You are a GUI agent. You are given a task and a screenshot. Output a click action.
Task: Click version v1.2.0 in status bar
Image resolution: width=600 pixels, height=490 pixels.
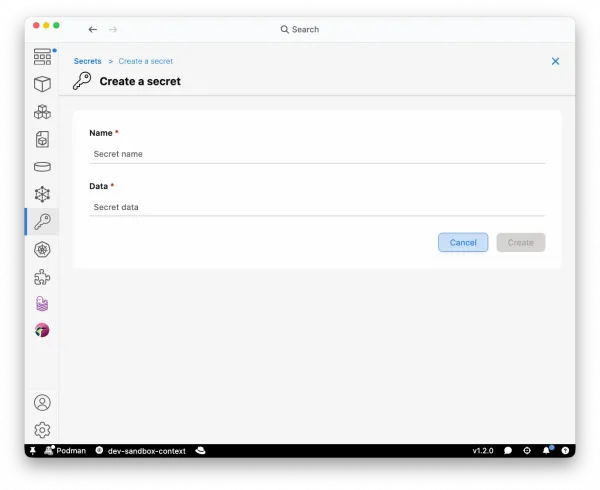(483, 451)
